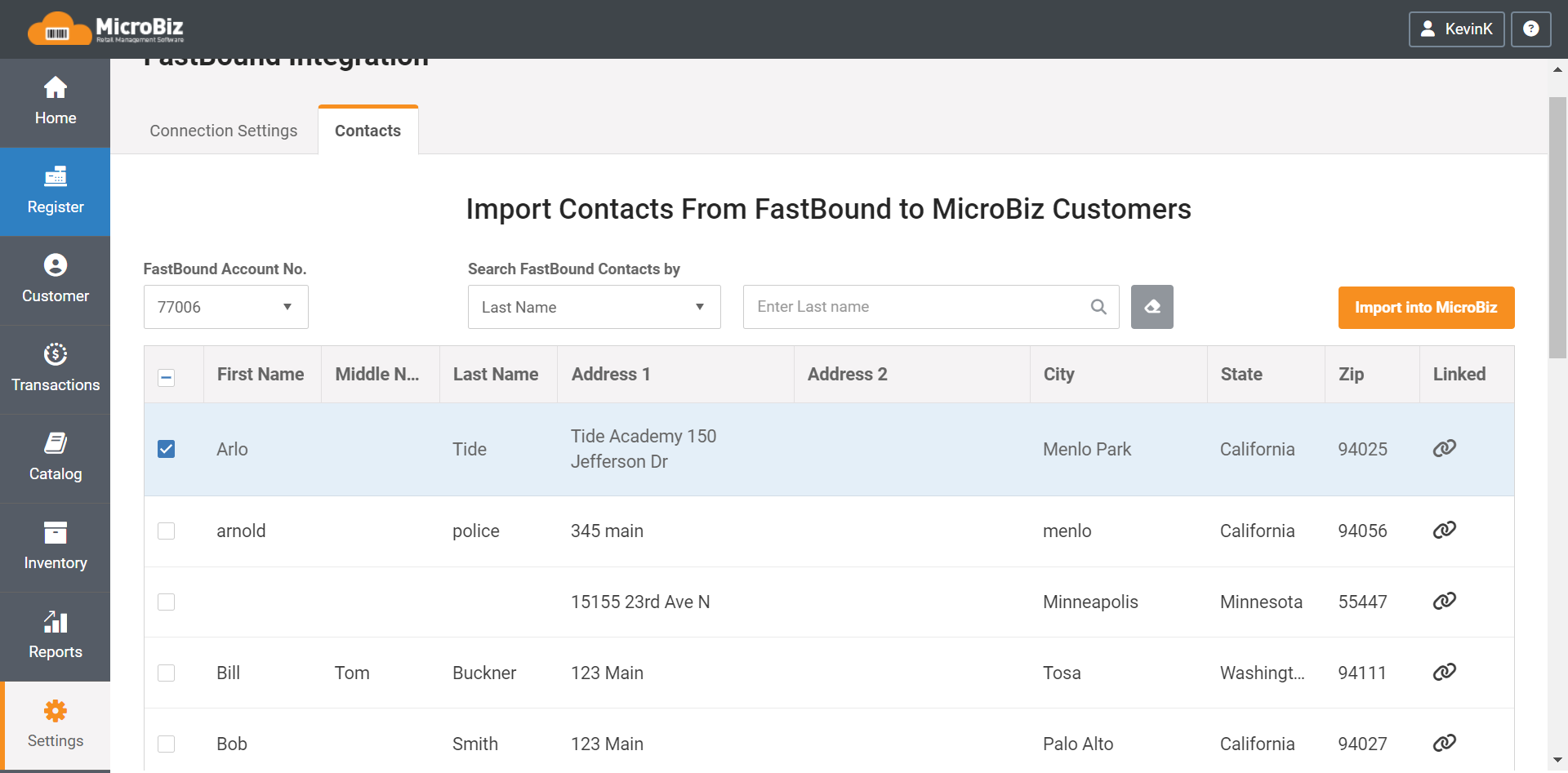Click the 94111 zip cell
Viewport: 1568px width, 773px height.
coord(1362,673)
